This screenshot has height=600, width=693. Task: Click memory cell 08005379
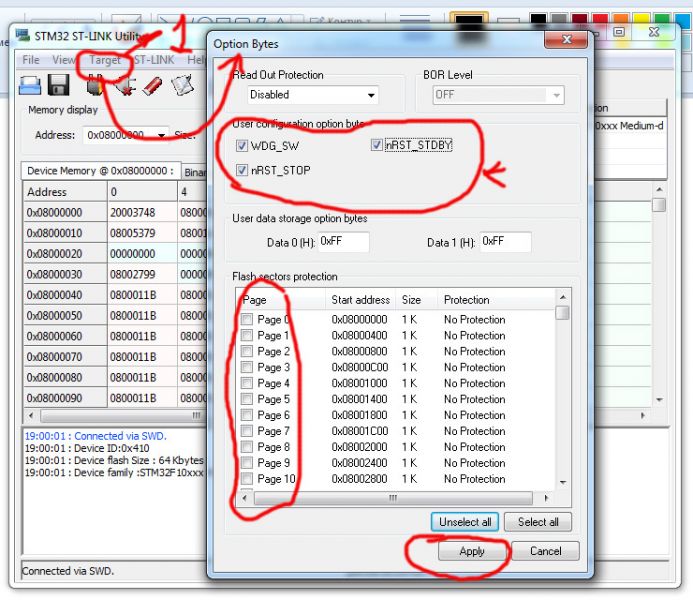133,233
